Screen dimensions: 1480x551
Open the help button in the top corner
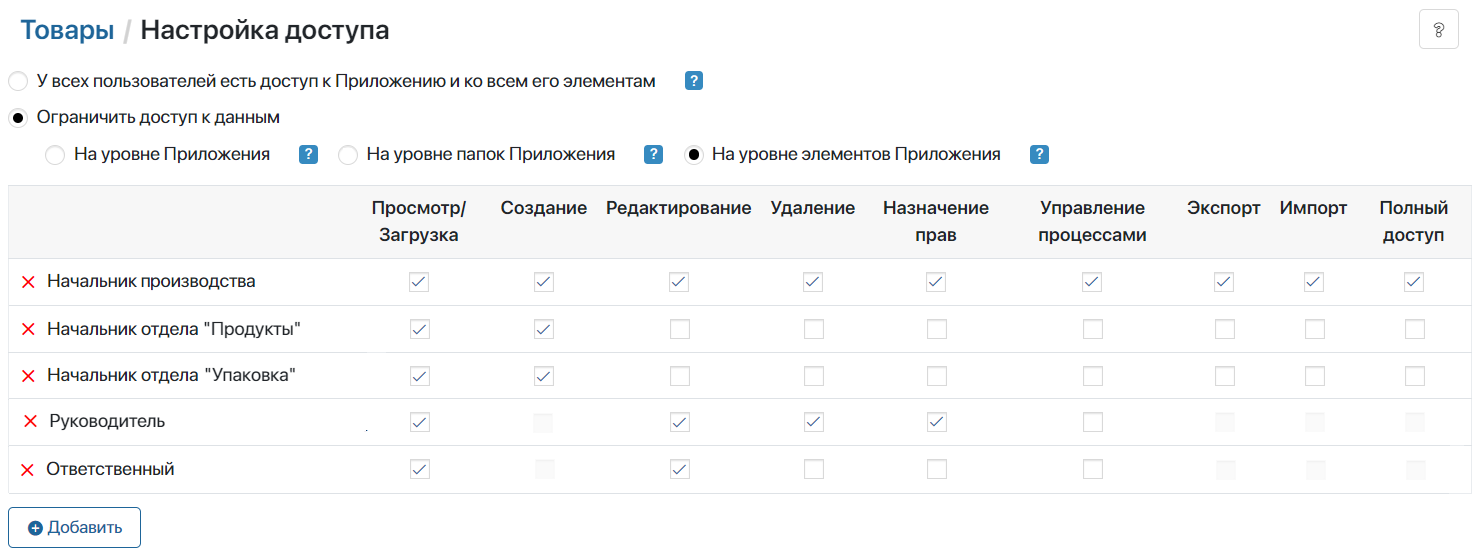pyautogui.click(x=1439, y=29)
